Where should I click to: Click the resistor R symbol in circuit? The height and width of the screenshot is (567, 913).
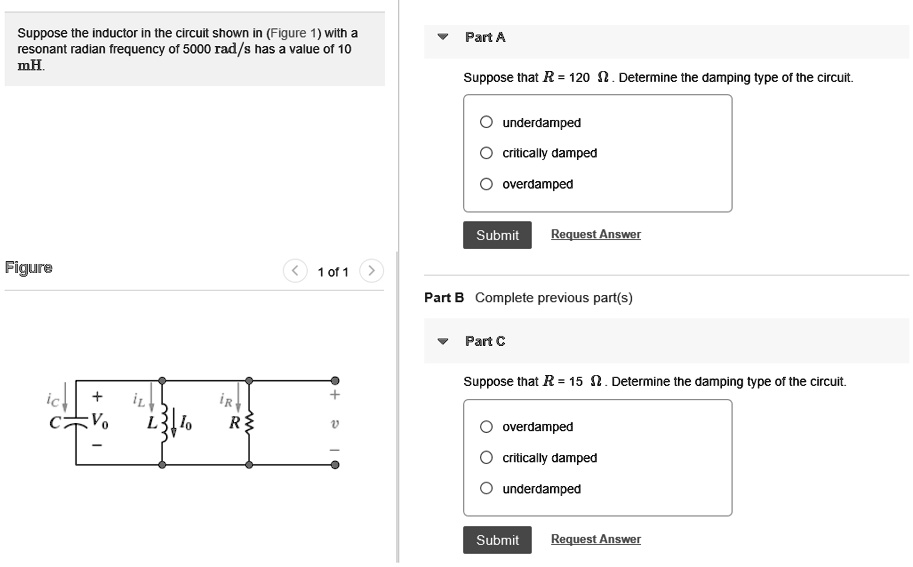[248, 422]
